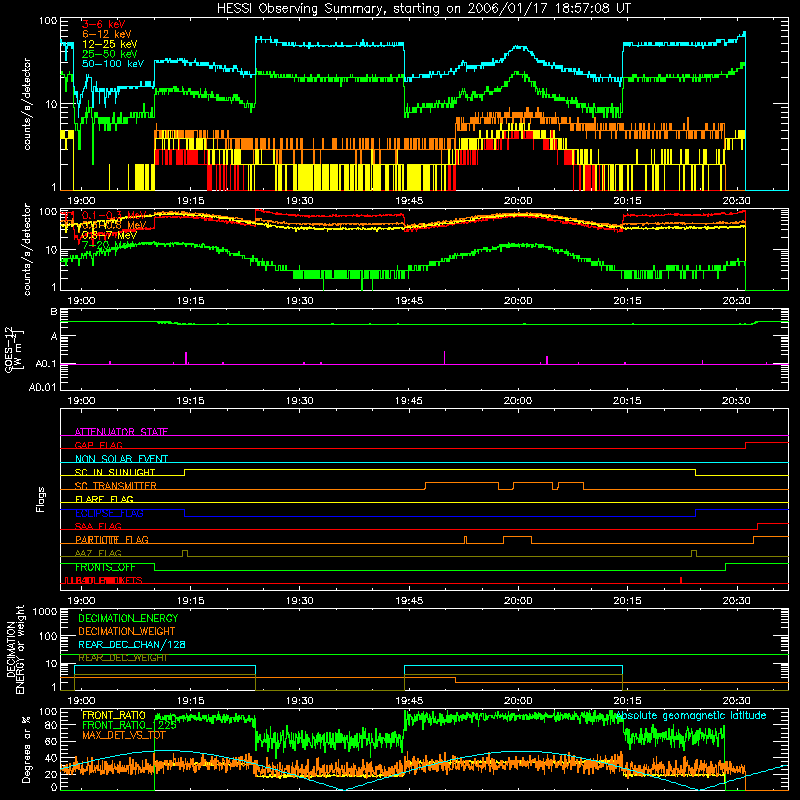Click the NON_SOLAR_EVENT flag label

[x=121, y=459]
